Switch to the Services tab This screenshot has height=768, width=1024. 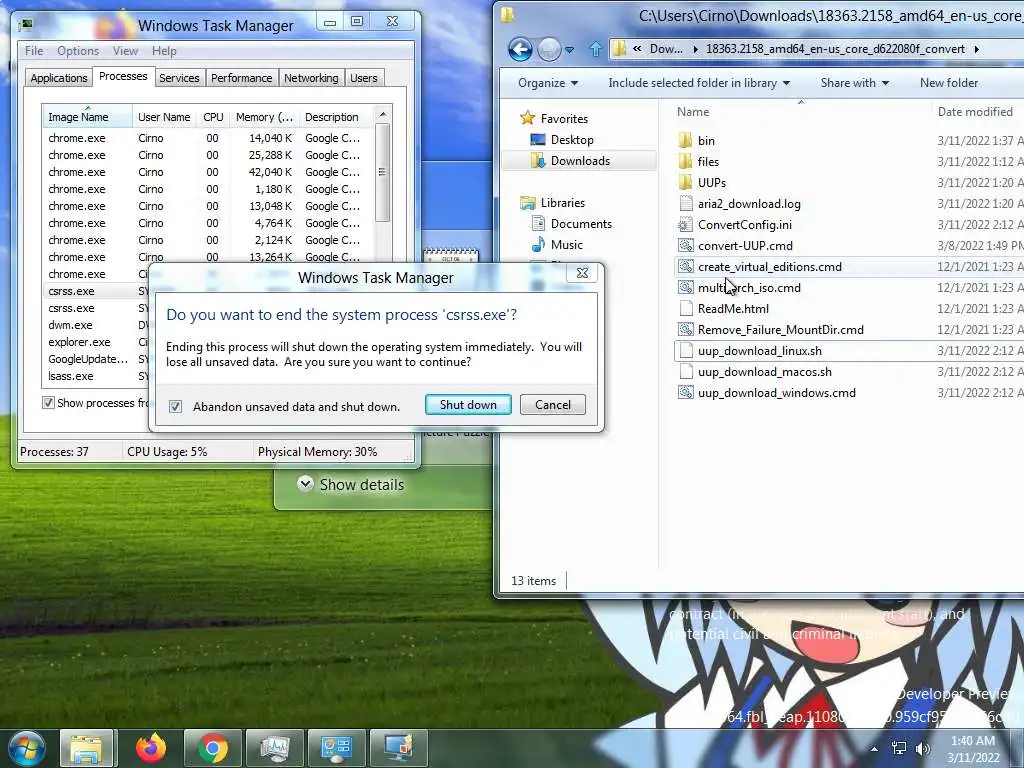(179, 78)
